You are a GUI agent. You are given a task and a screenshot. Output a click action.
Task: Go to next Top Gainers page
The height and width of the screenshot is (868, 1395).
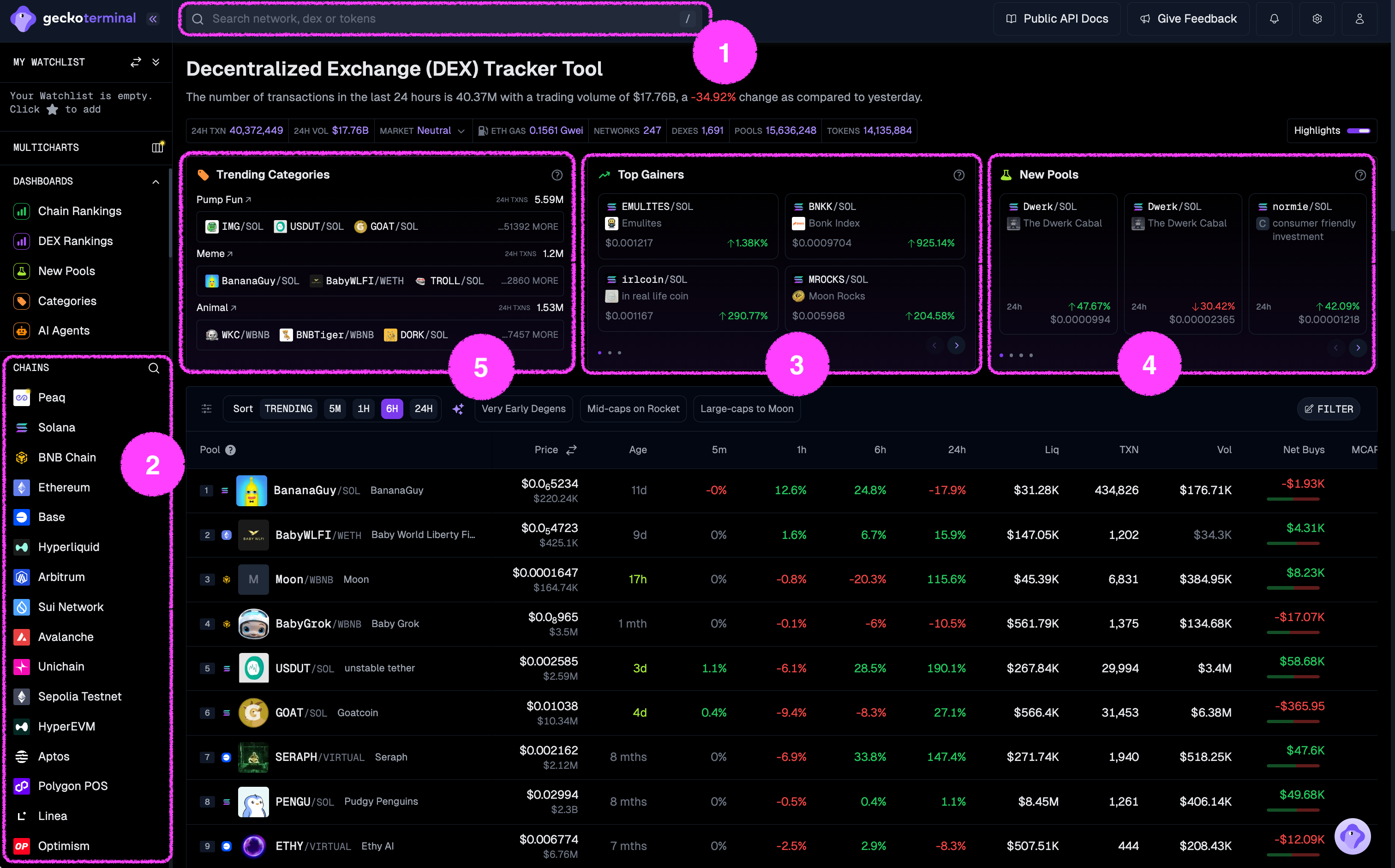coord(957,346)
